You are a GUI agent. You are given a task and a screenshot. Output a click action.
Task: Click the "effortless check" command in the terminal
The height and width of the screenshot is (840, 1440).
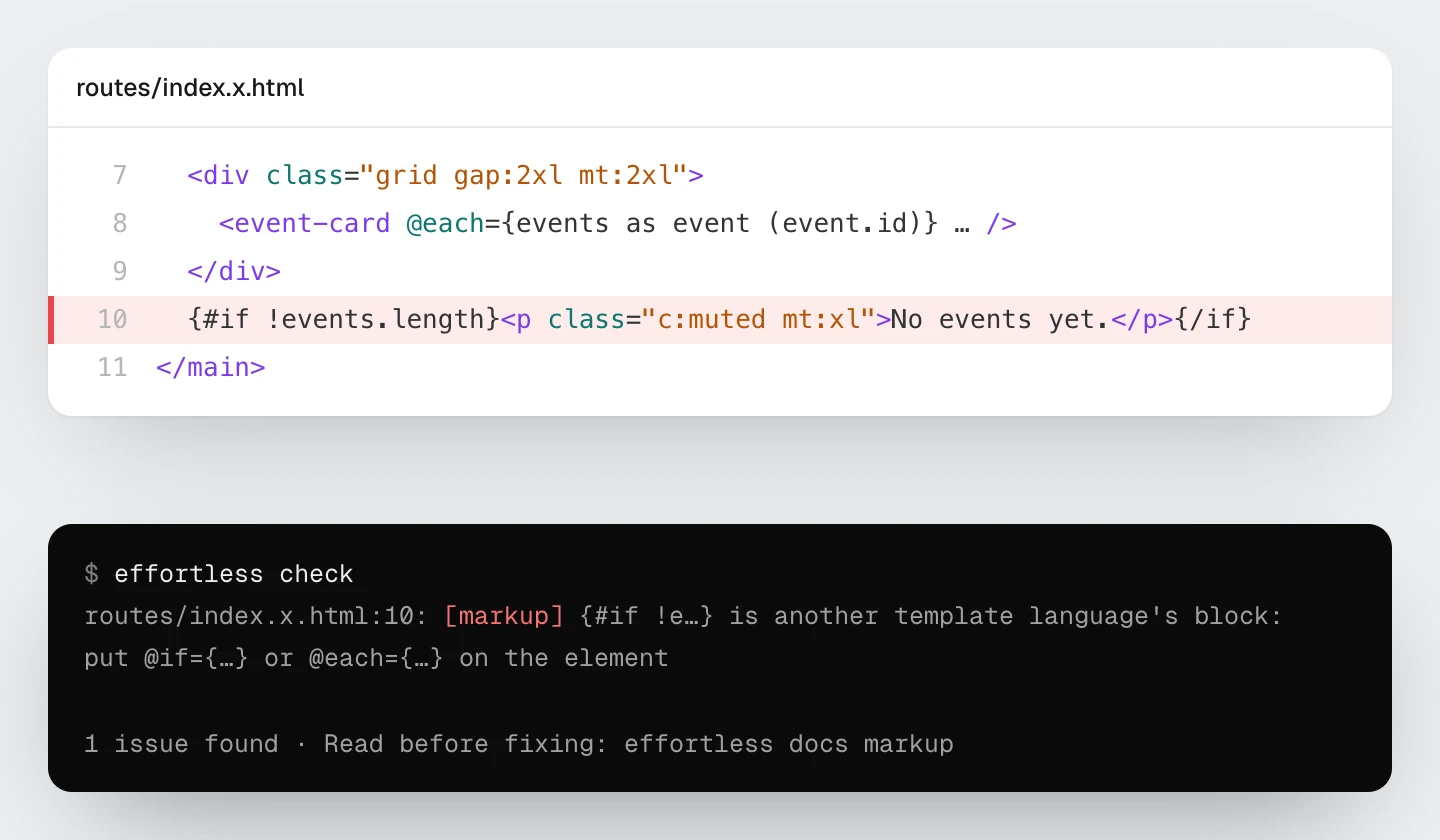[x=234, y=574]
